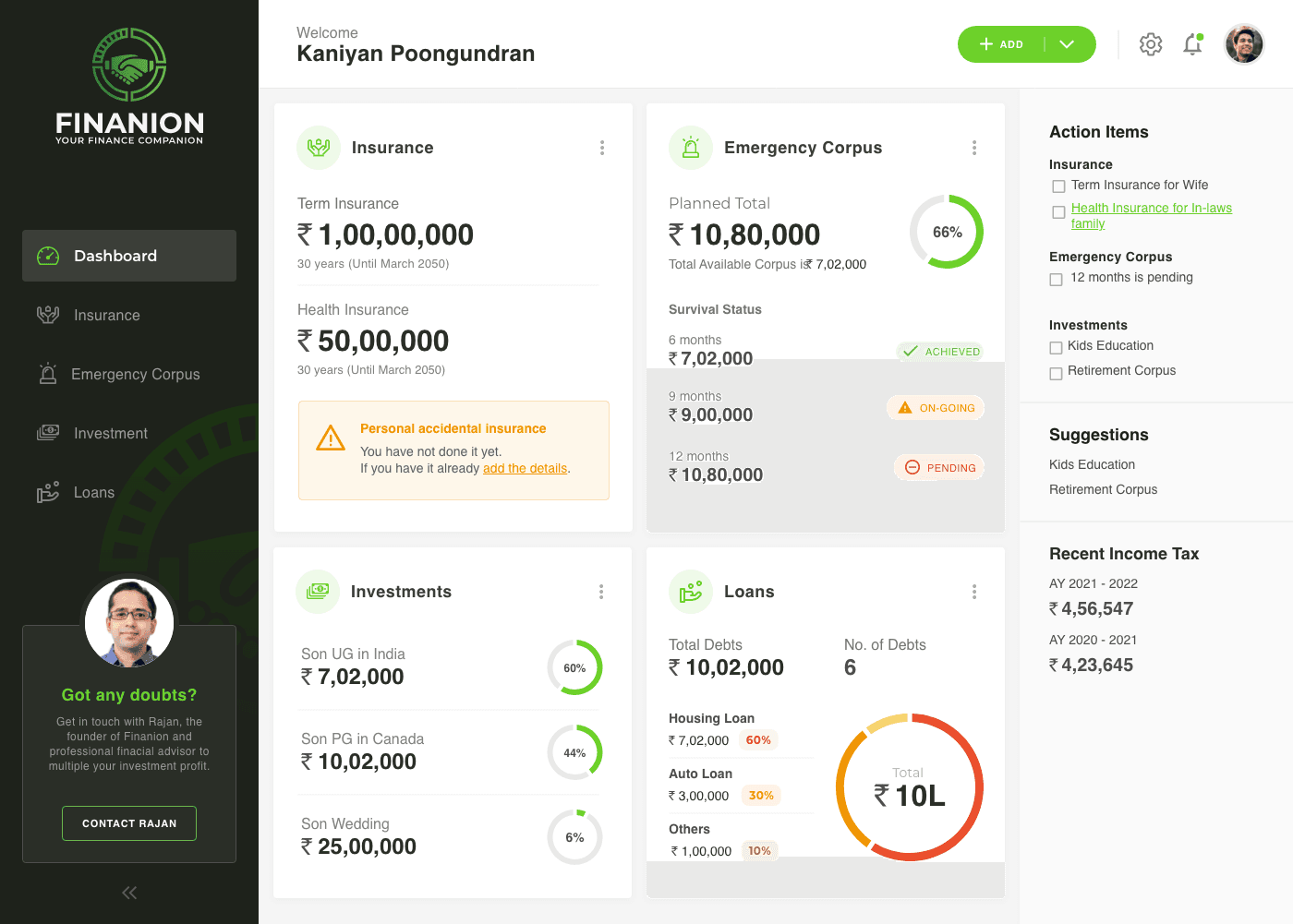Open Investments card three-dot menu
This screenshot has height=924, width=1293.
point(601,592)
